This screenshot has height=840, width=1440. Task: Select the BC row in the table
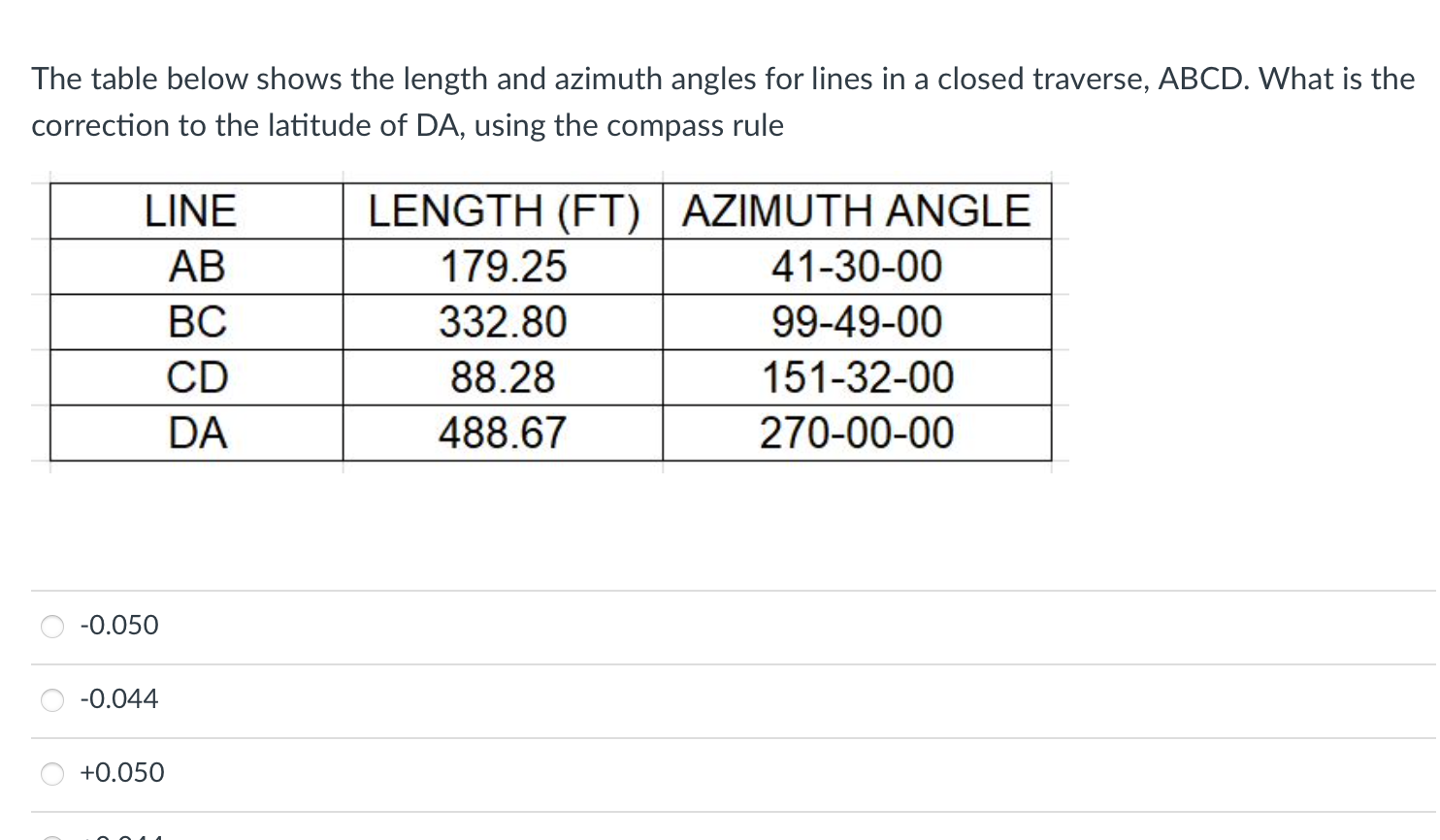pos(199,323)
